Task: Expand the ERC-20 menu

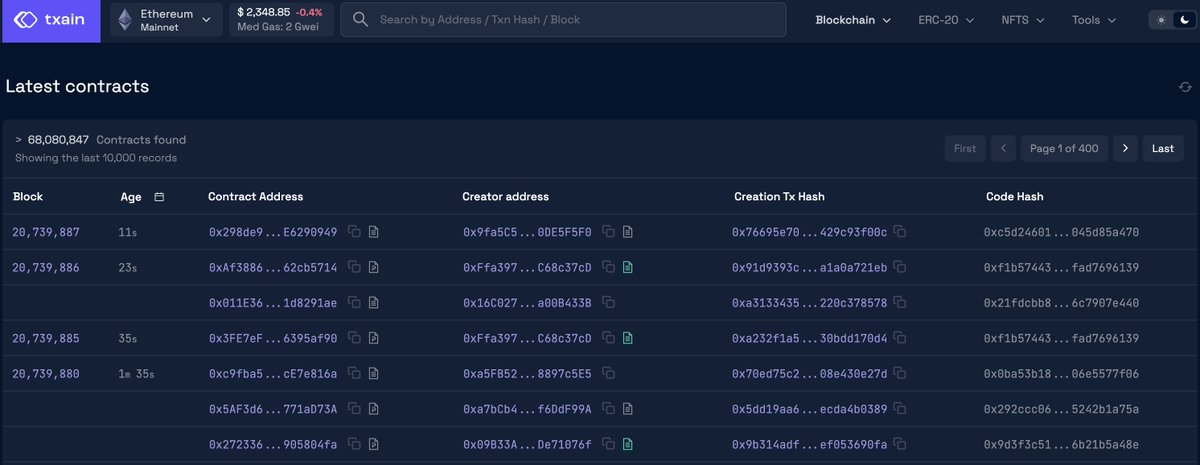Action: (x=946, y=20)
